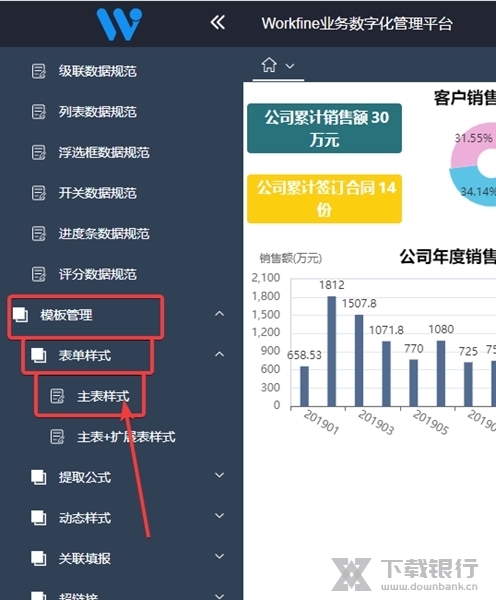This screenshot has width=496, height=600.
Task: Click the home icon tab
Action: point(269,65)
